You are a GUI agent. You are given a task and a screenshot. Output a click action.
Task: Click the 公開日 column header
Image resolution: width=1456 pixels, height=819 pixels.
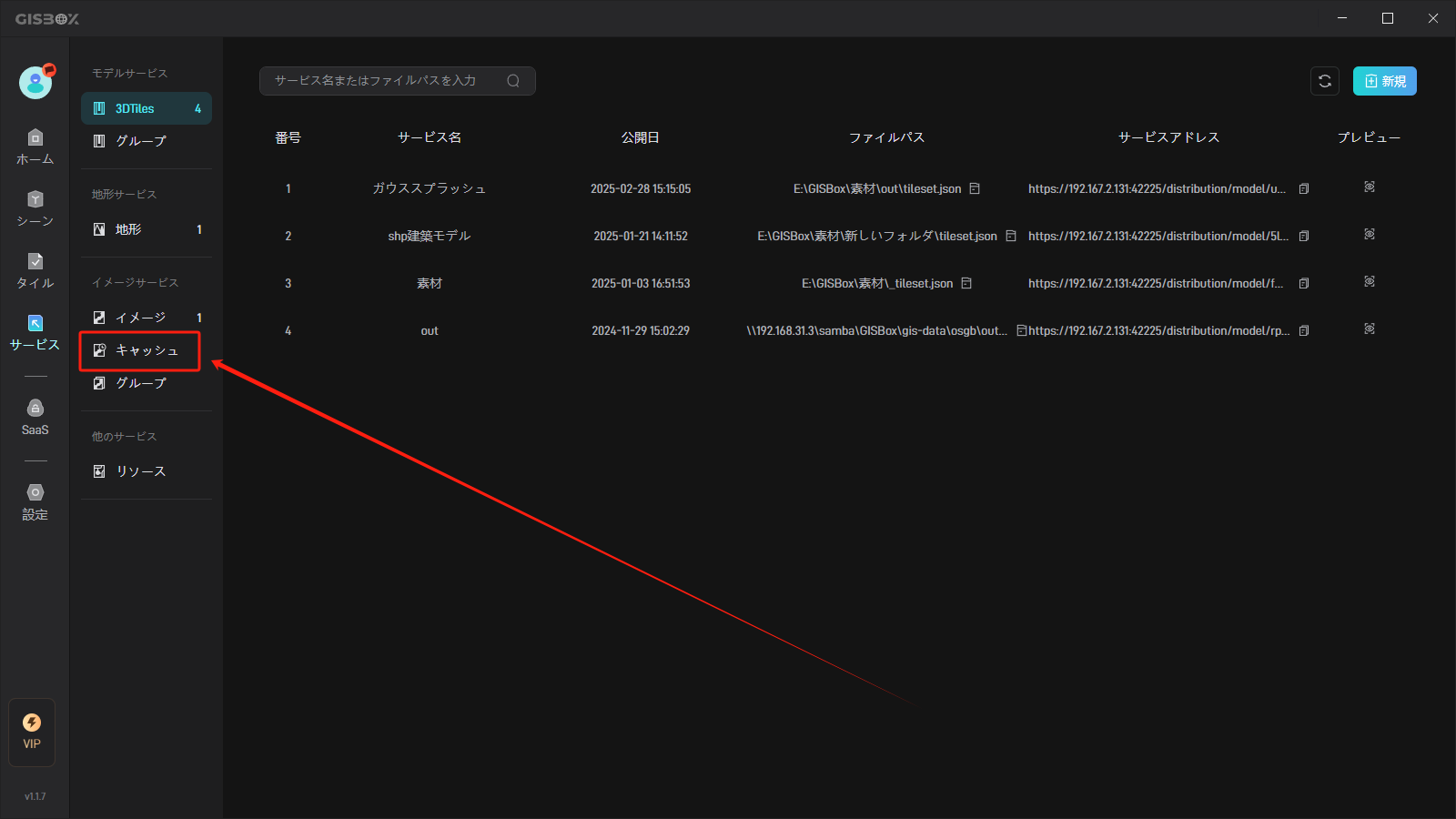click(641, 137)
